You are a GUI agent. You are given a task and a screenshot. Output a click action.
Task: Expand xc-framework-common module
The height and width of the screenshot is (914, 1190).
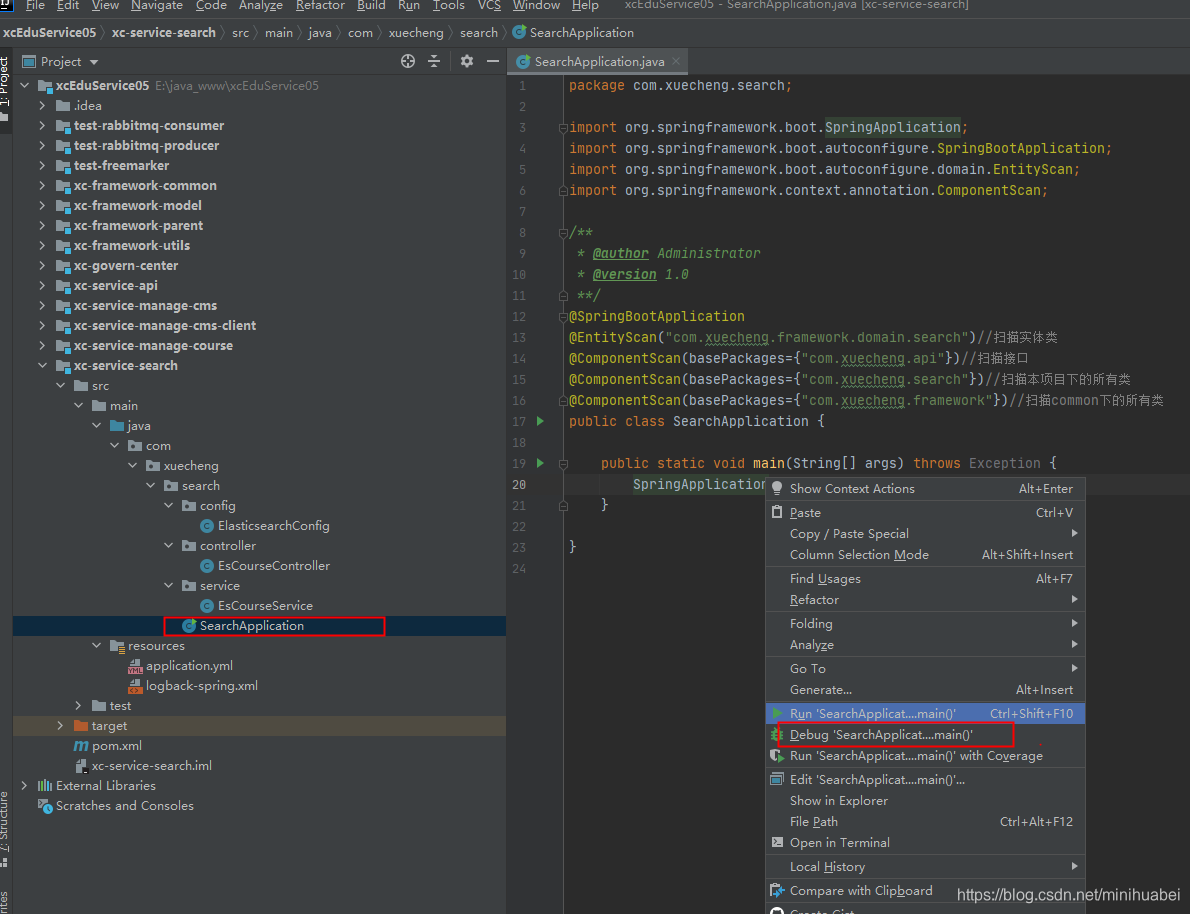click(x=43, y=185)
